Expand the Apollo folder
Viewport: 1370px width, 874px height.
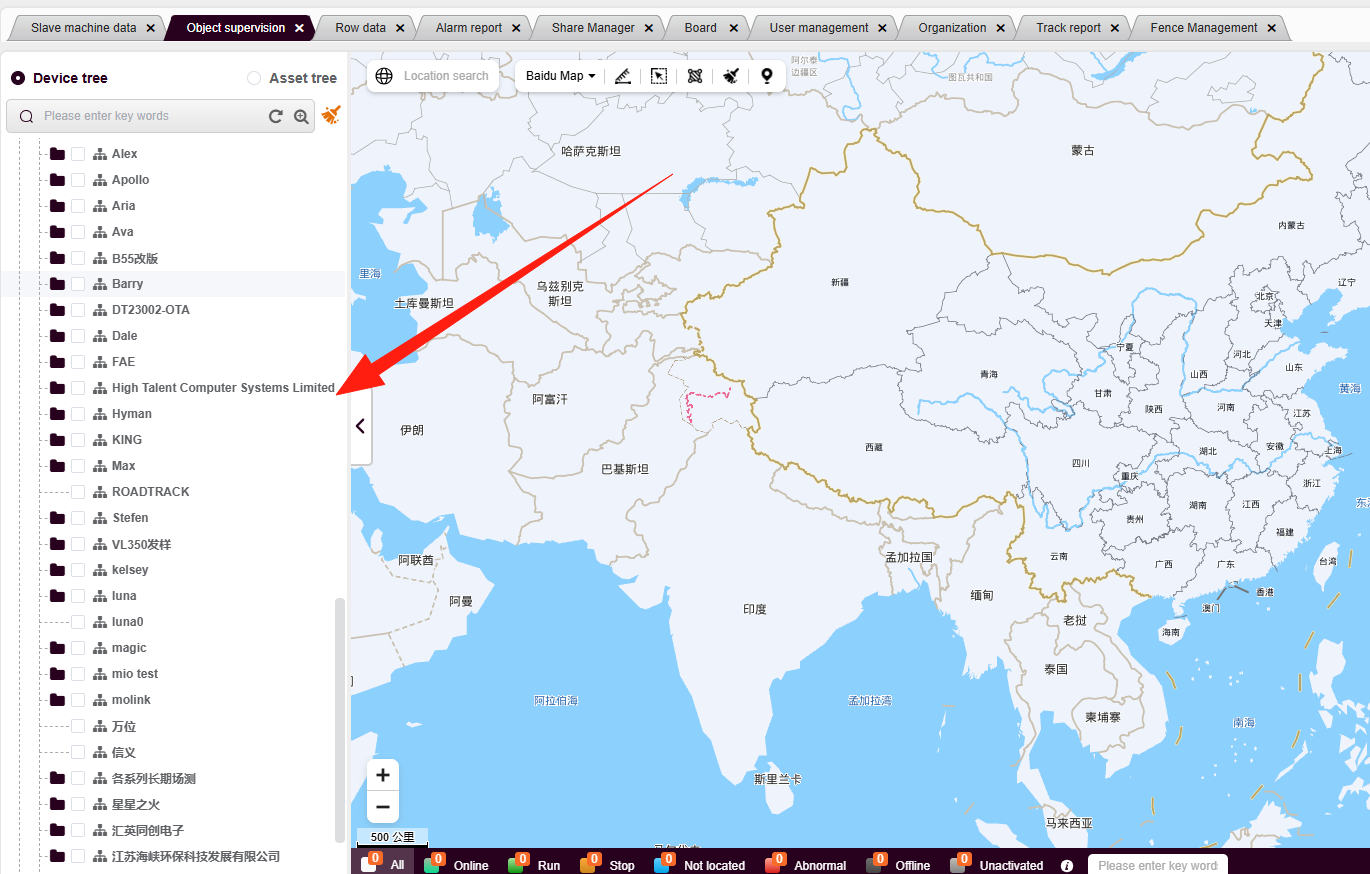57,180
